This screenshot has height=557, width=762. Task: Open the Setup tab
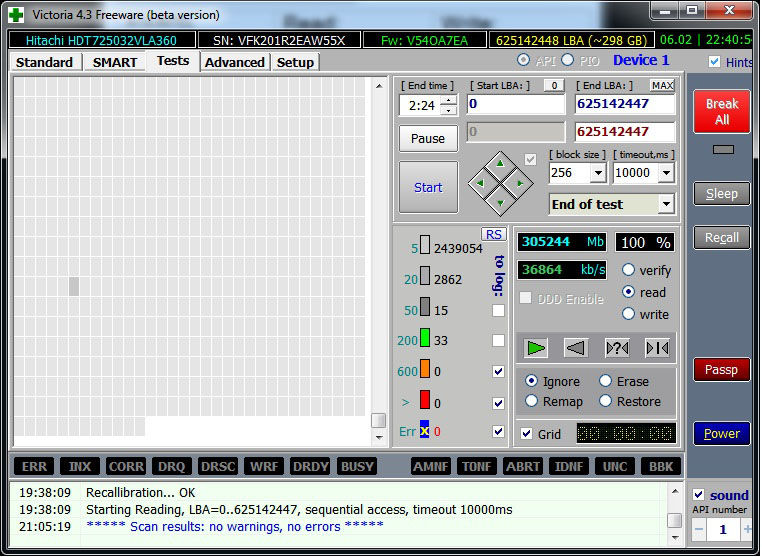coord(295,62)
